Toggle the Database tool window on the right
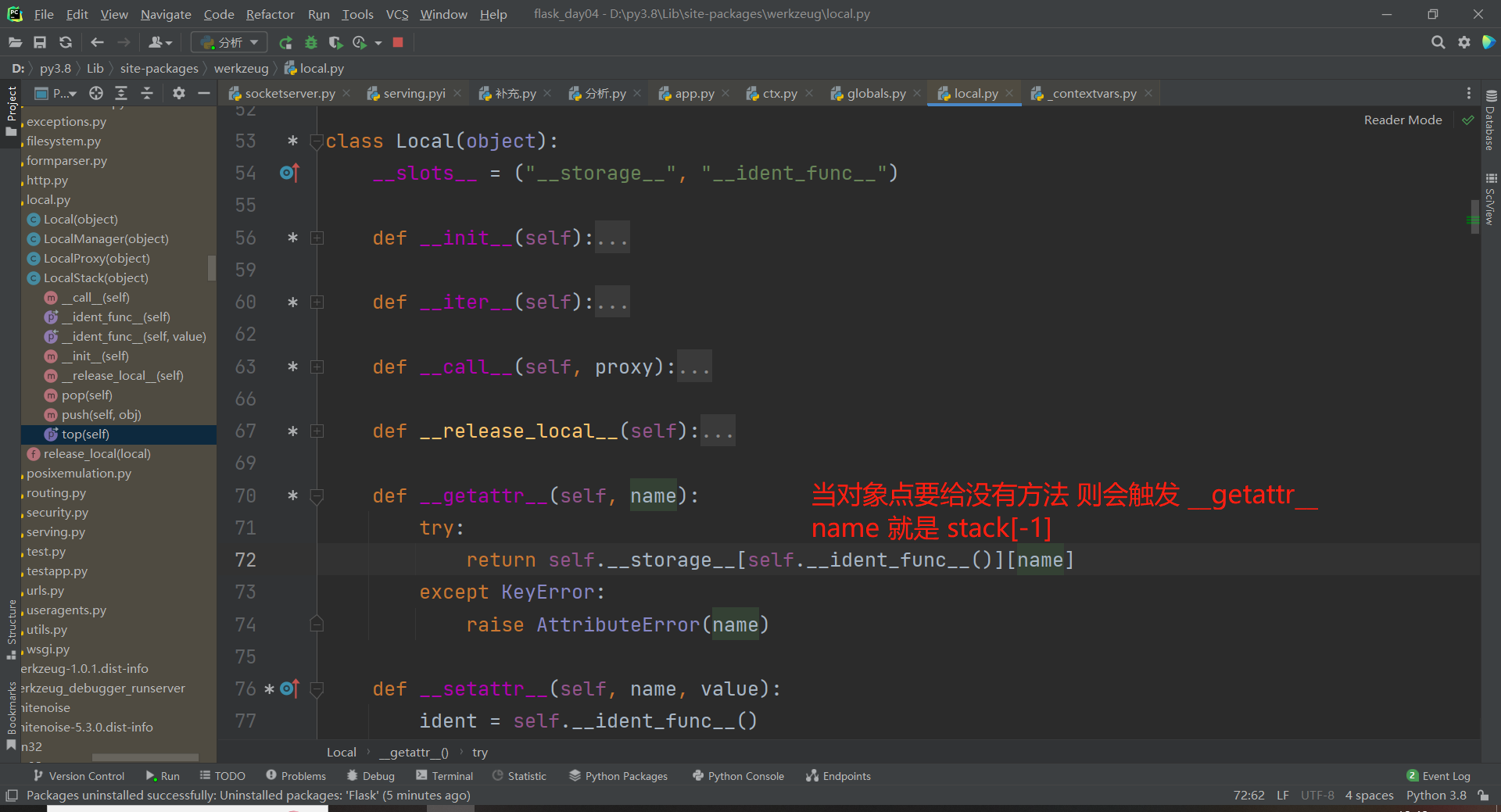This screenshot has height=812, width=1501. (1490, 120)
